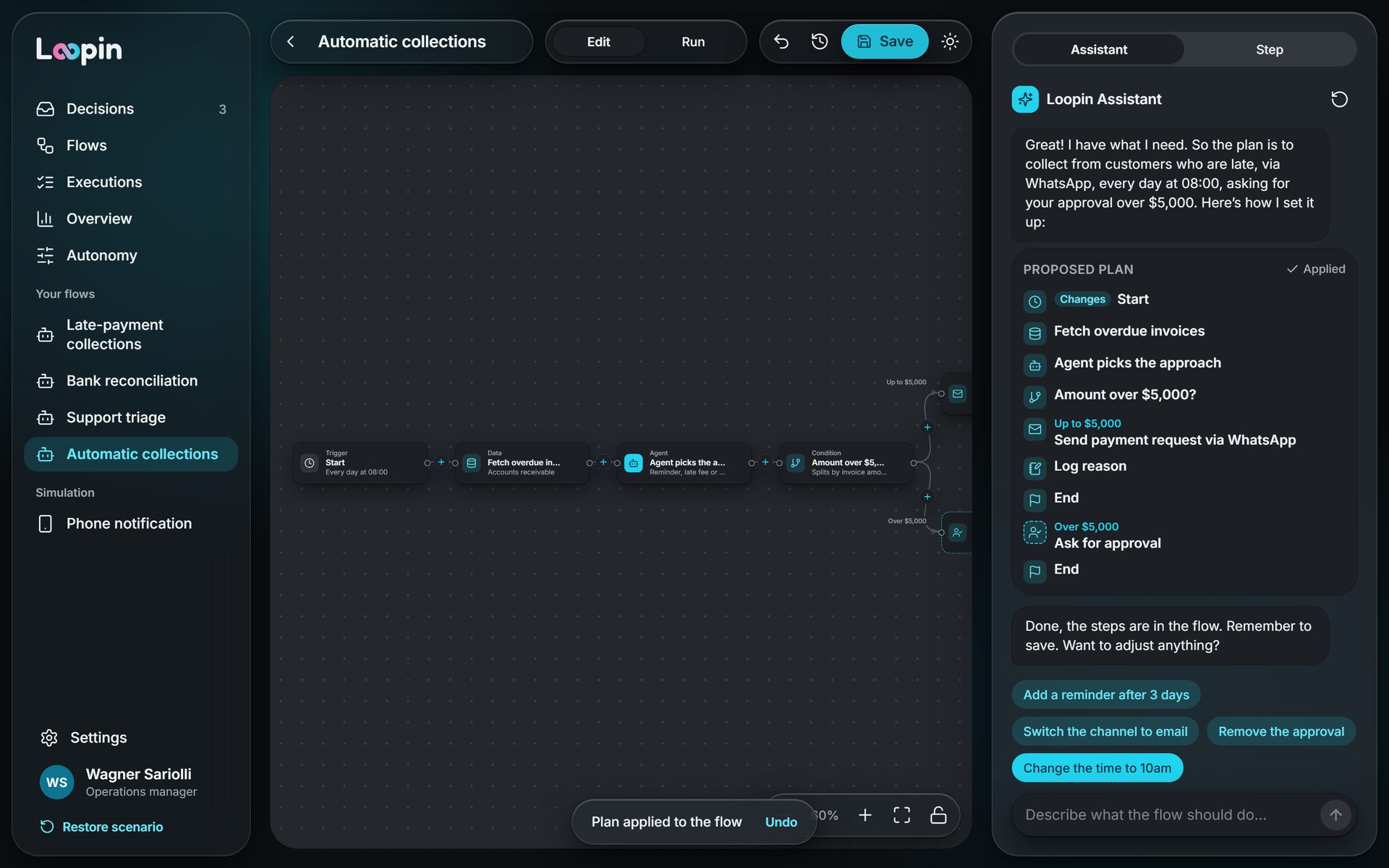Select the Assistant tab
1389x868 pixels.
[1099, 49]
